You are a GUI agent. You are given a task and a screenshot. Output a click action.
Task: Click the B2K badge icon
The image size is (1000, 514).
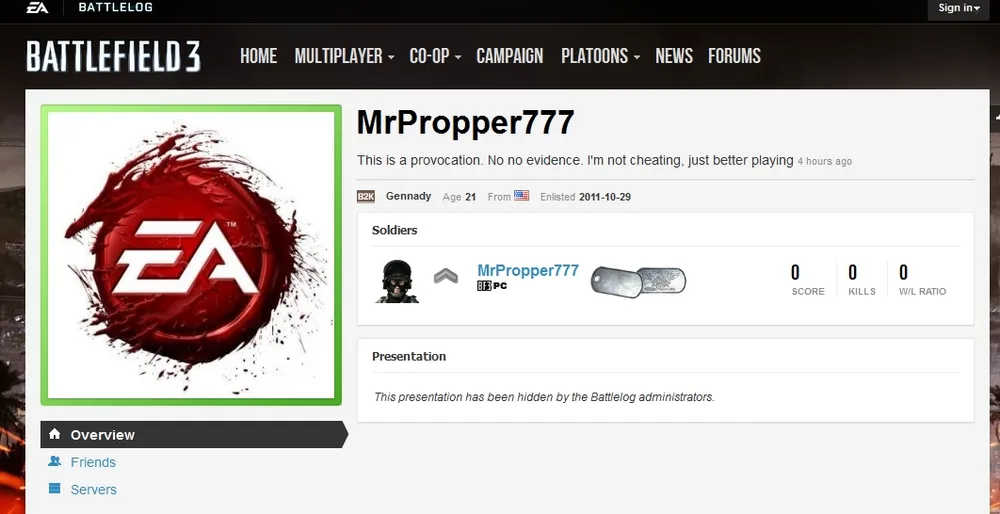click(x=365, y=196)
